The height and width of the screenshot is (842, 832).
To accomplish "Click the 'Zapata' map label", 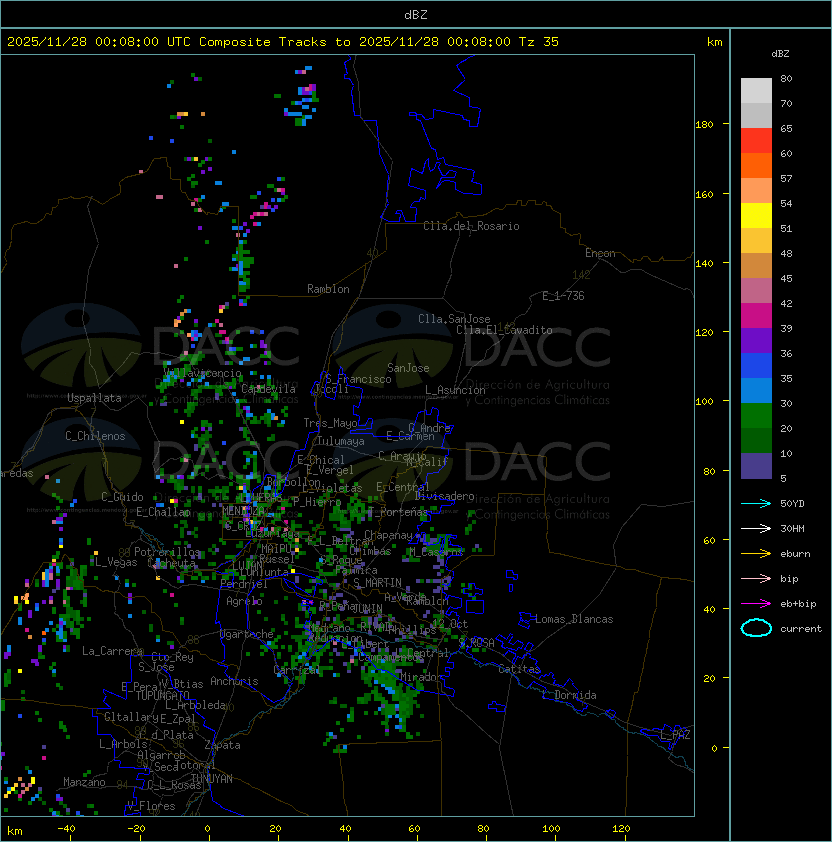I will tap(222, 745).
